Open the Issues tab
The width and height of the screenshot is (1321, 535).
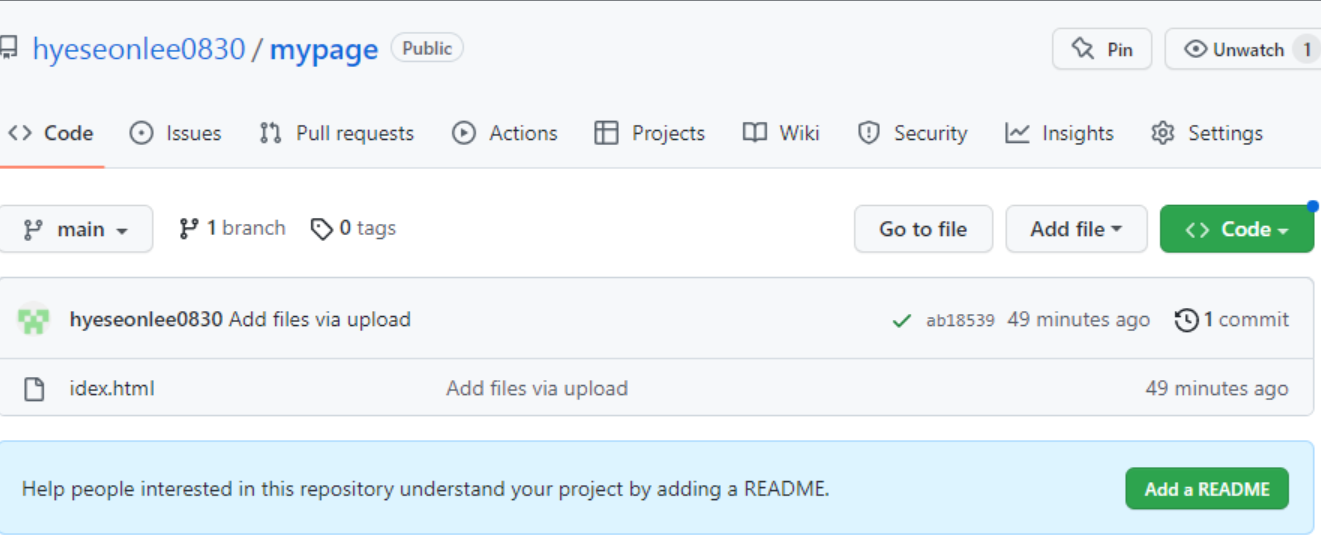176,133
